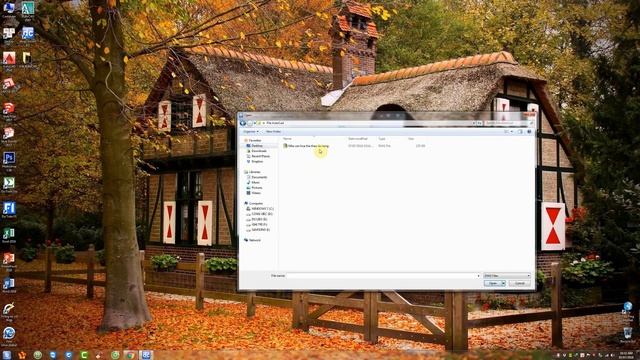Click the Favorites header in the navigation pane
This screenshot has height=360, width=640.
click(x=255, y=140)
